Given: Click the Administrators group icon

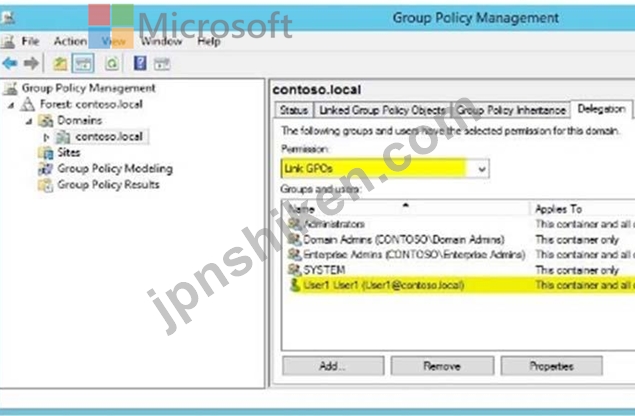Looking at the screenshot, I should pos(294,224).
